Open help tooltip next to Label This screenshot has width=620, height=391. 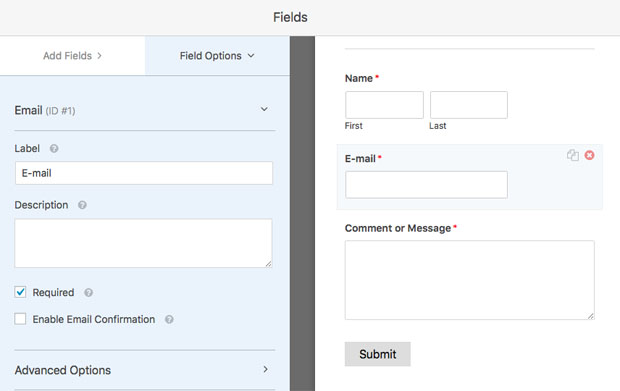54,149
